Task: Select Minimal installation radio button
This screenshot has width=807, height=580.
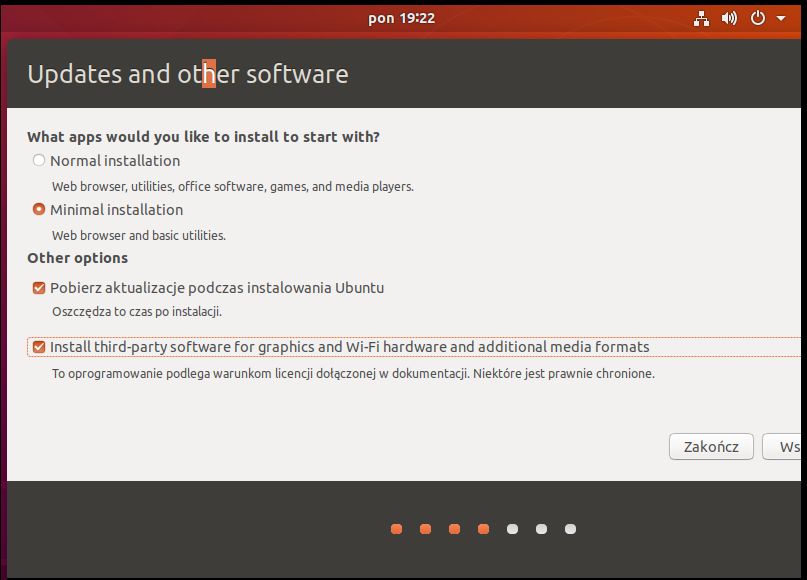Action: 39,209
